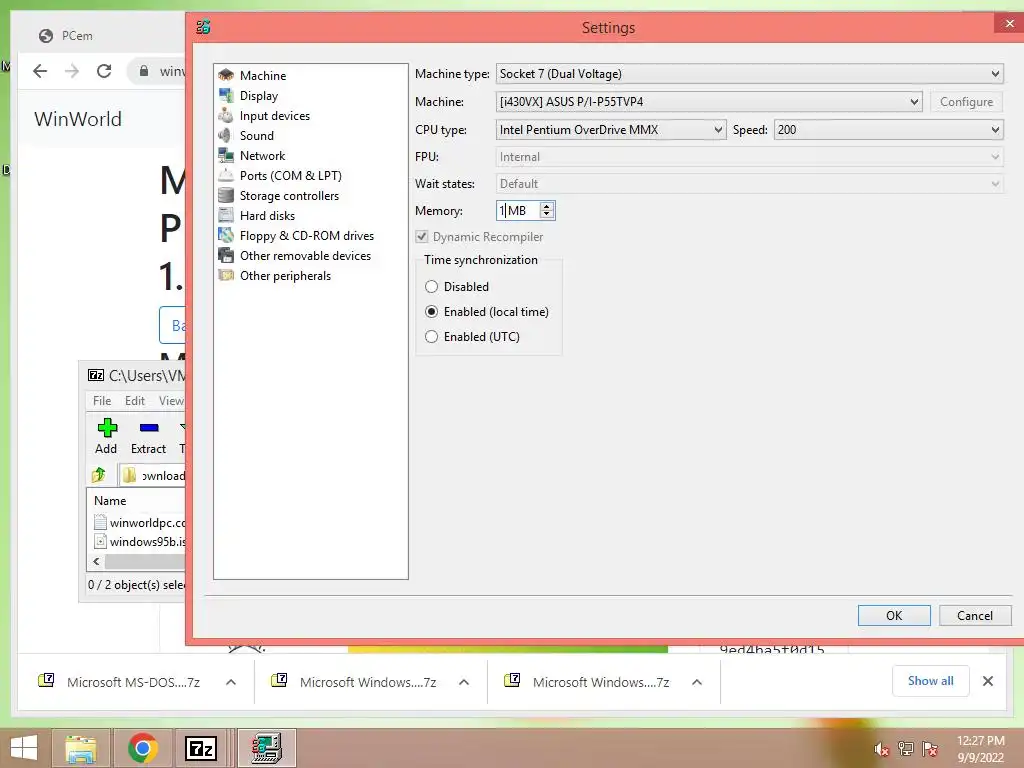Click OK to confirm settings
This screenshot has height=768, width=1024.
pyautogui.click(x=894, y=616)
